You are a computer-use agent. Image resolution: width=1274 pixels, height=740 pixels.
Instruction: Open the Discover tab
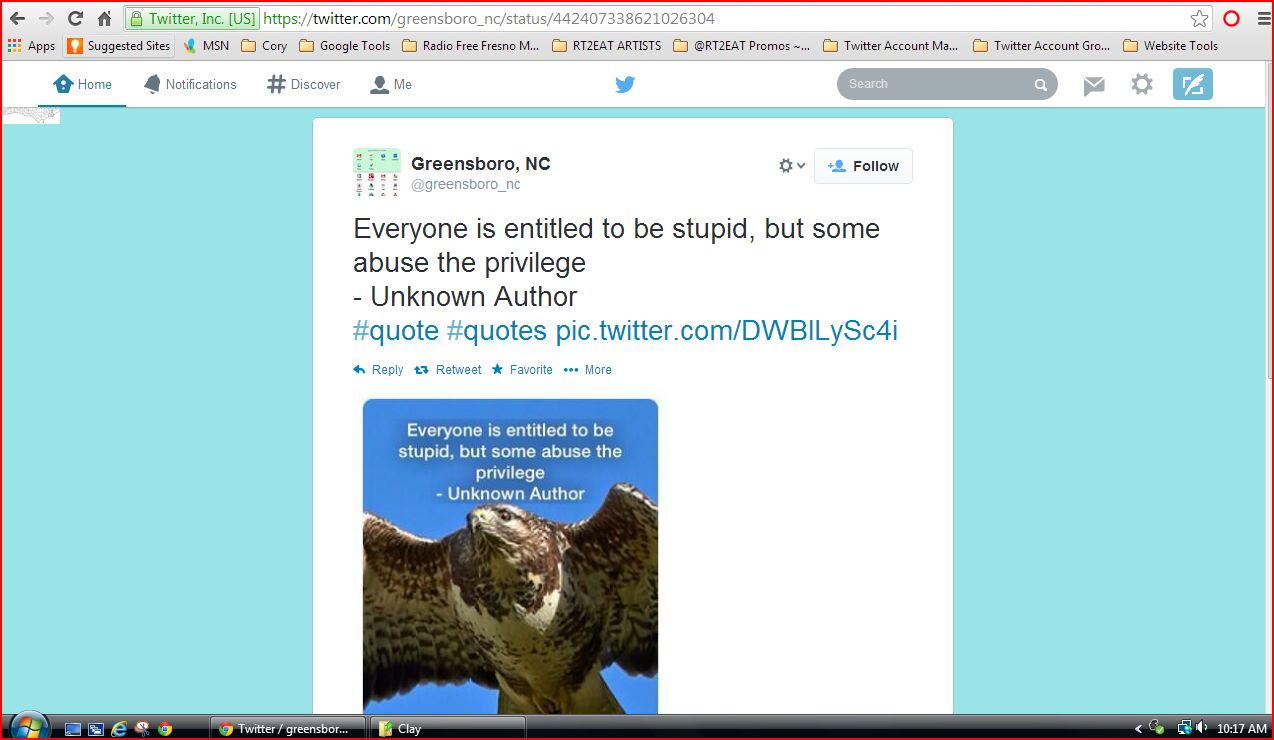(304, 85)
